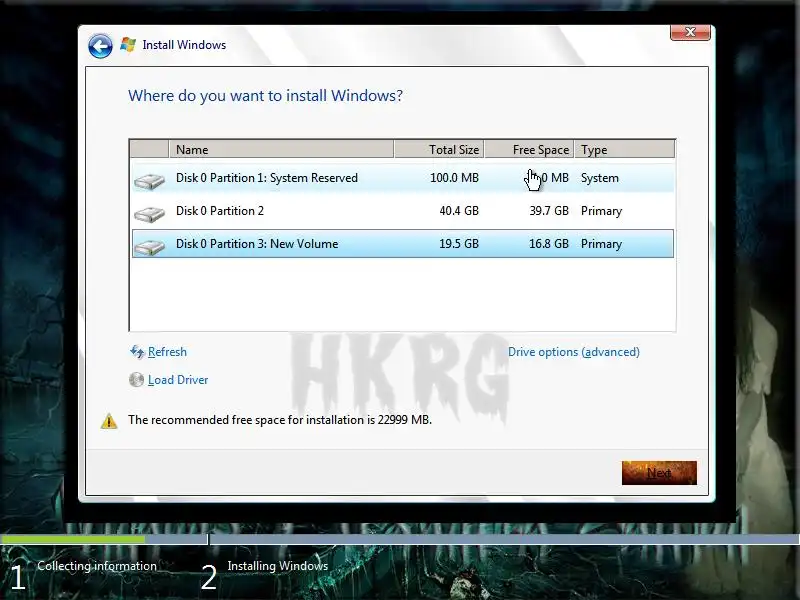Click the disk icon for Partition 1 System Reserved
The image size is (800, 600).
pos(149,181)
